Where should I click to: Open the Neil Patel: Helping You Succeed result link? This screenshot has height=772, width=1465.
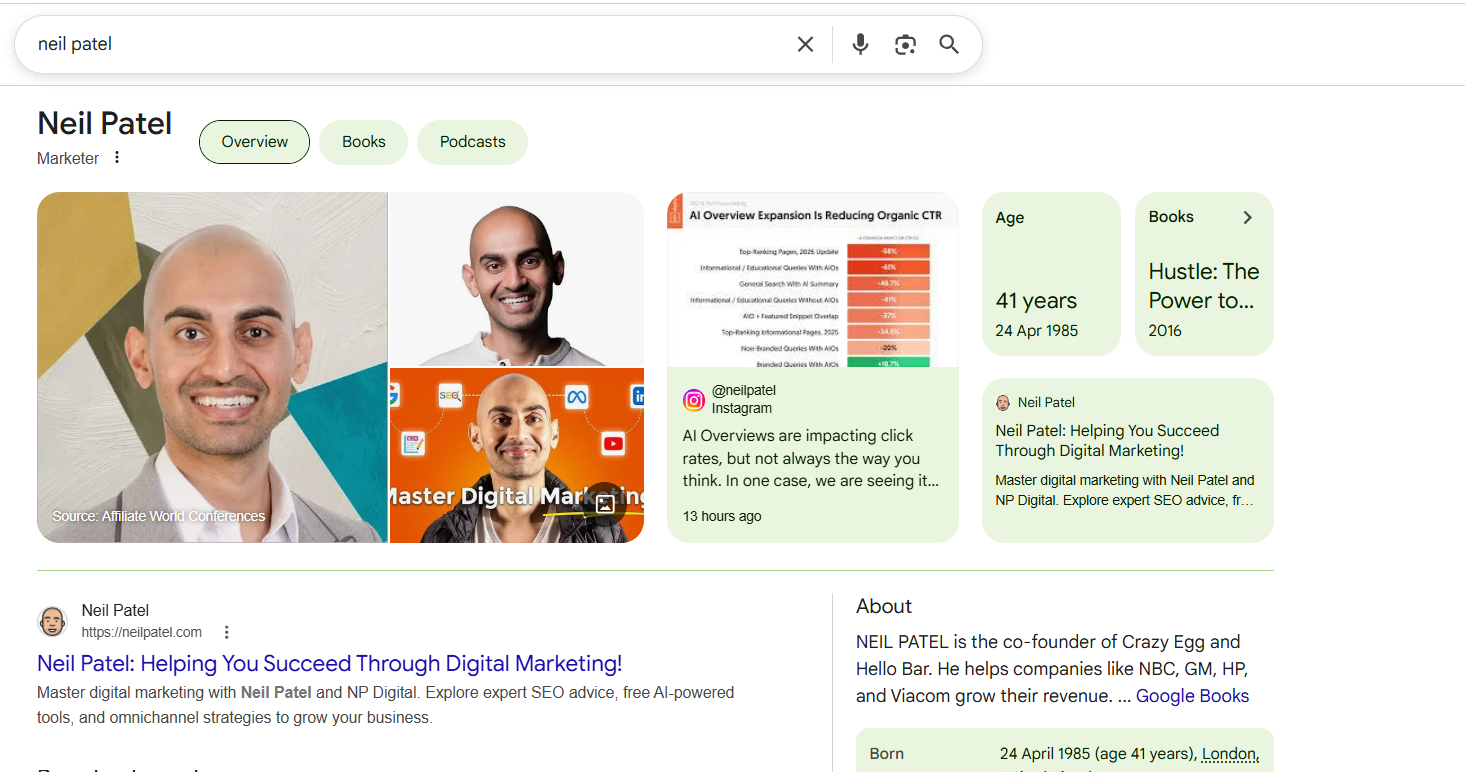[x=330, y=663]
